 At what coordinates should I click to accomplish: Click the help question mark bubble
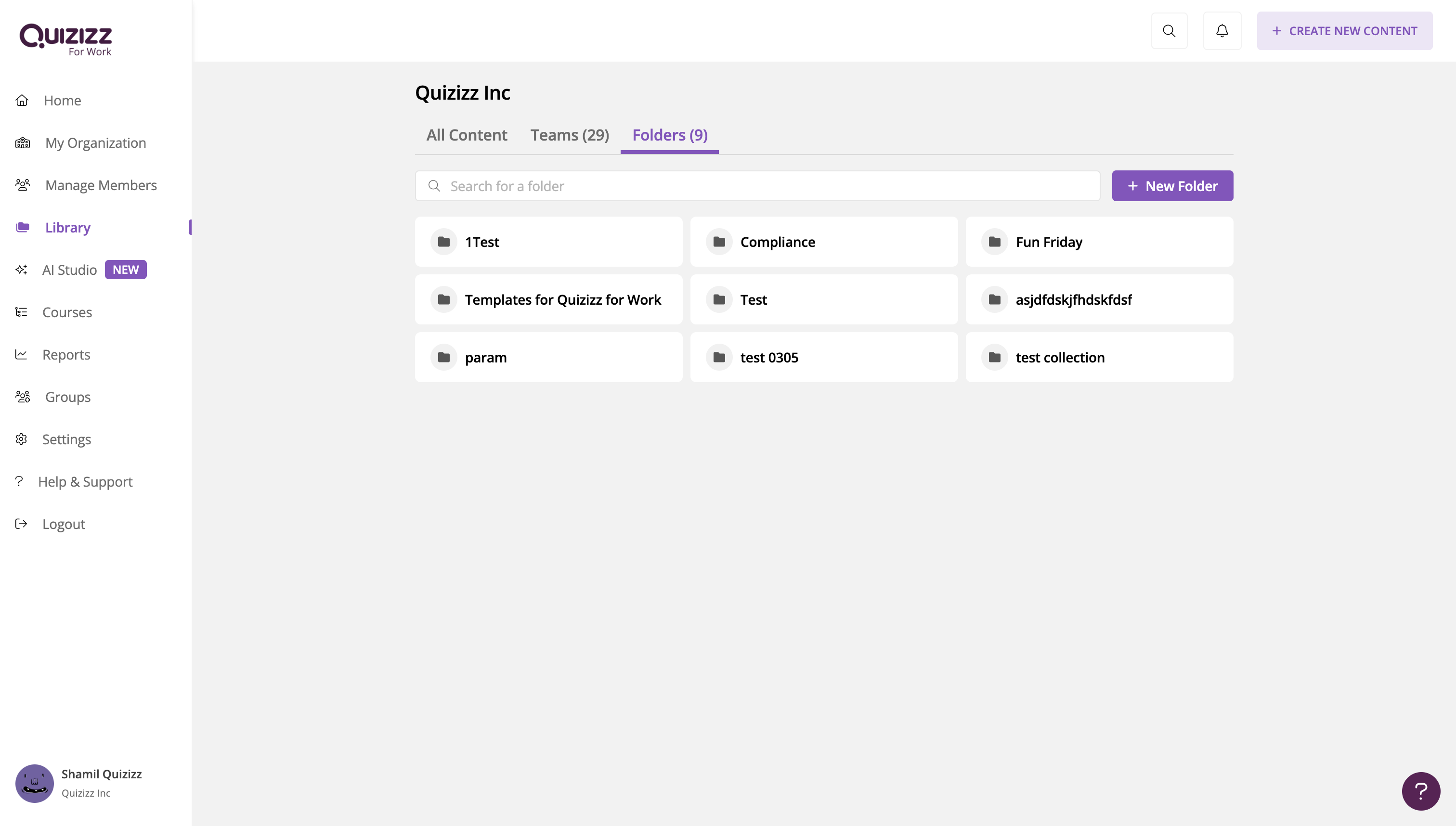coord(1420,791)
